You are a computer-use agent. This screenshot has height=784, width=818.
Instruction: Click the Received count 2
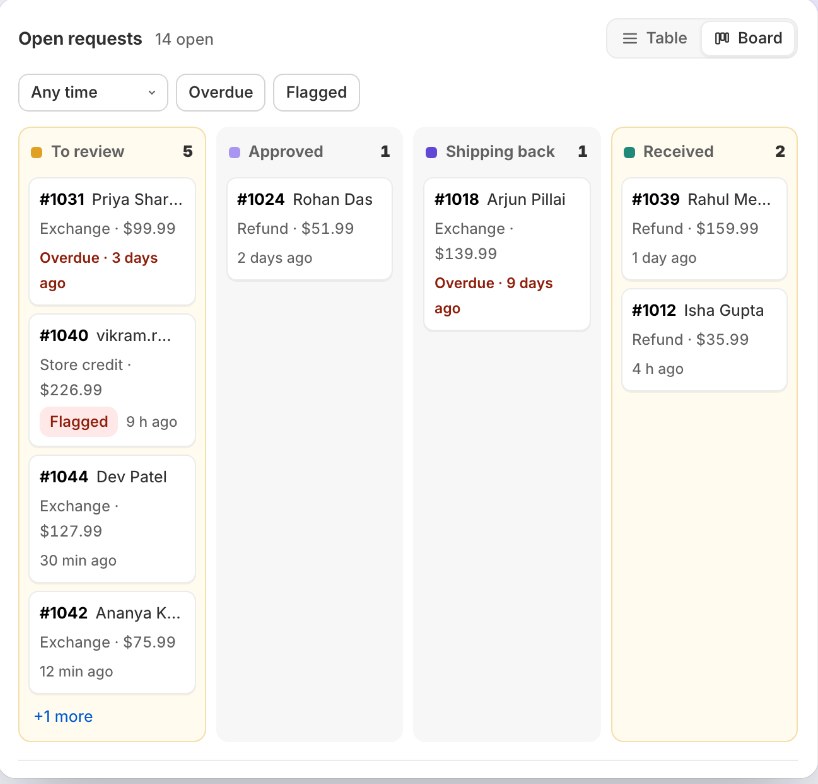(780, 152)
